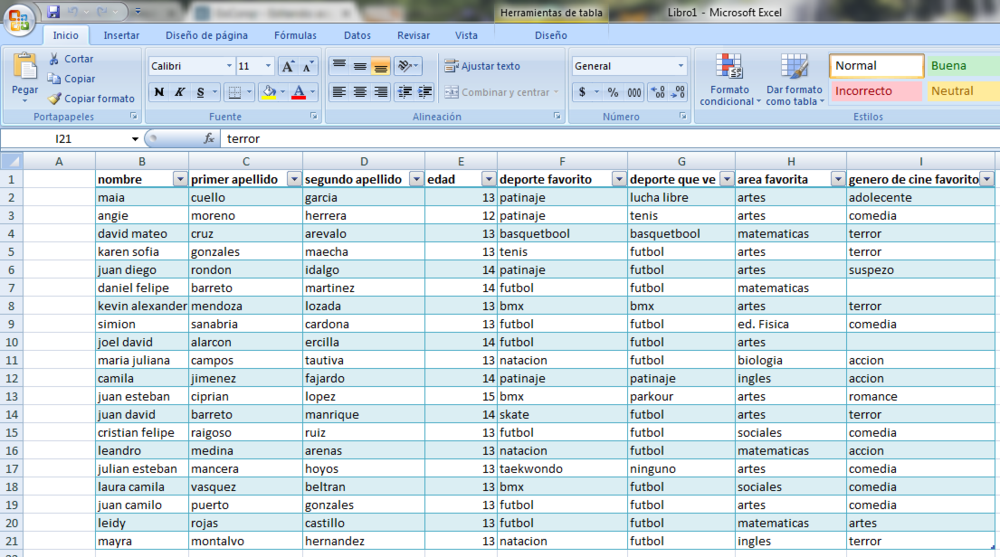This screenshot has height=557, width=1000.
Task: Expand the General number format dropdown
Action: pyautogui.click(x=681, y=66)
